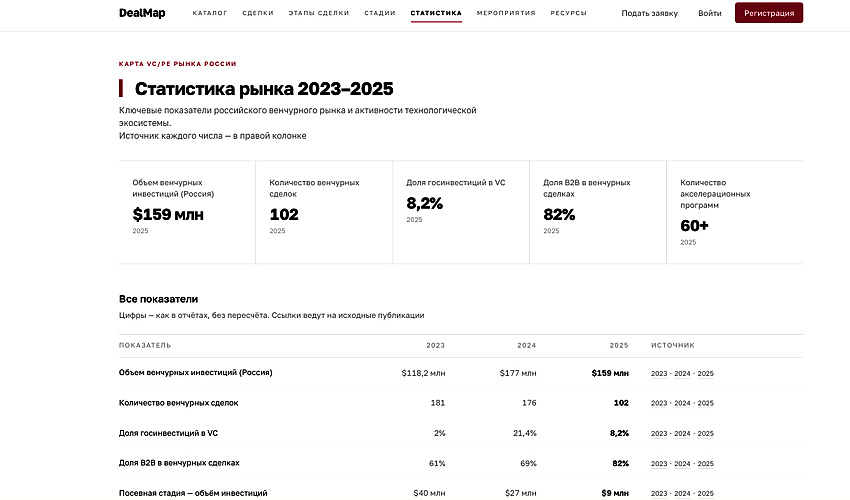The image size is (850, 500).
Task: Click the $27 млн seed stage value
Action: coord(520,493)
